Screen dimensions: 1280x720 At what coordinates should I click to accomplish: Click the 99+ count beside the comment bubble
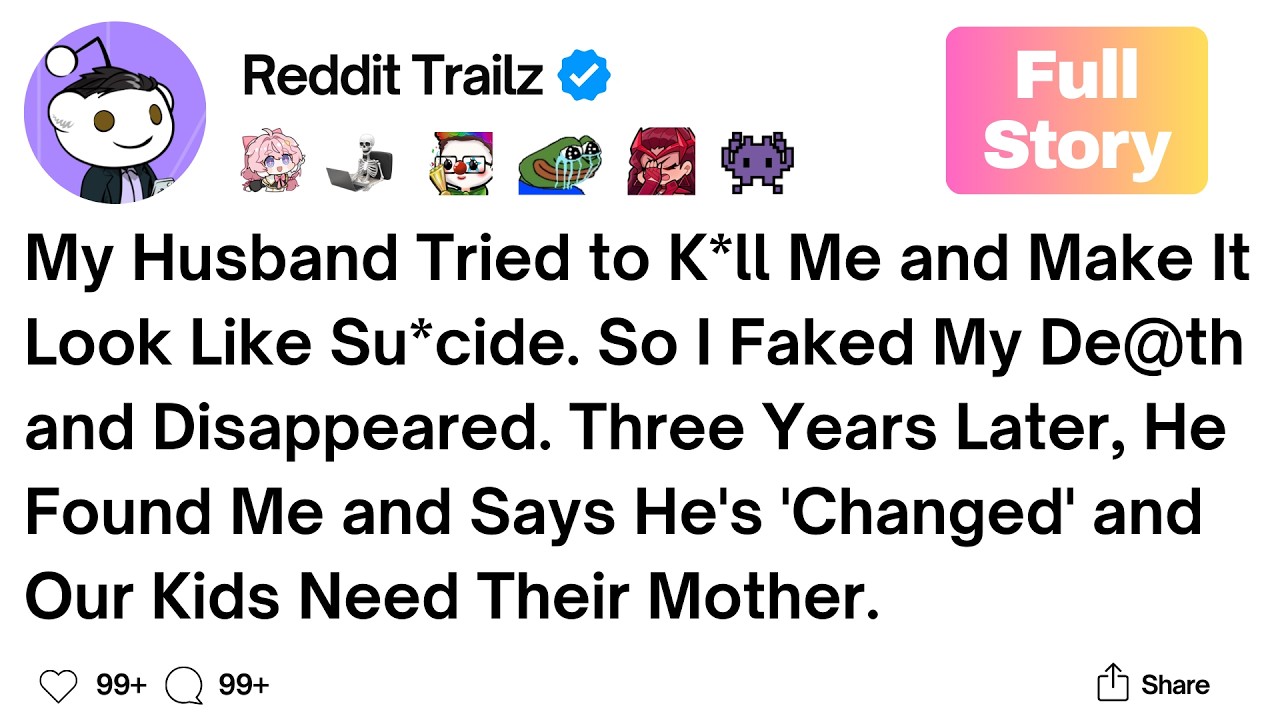pyautogui.click(x=244, y=686)
